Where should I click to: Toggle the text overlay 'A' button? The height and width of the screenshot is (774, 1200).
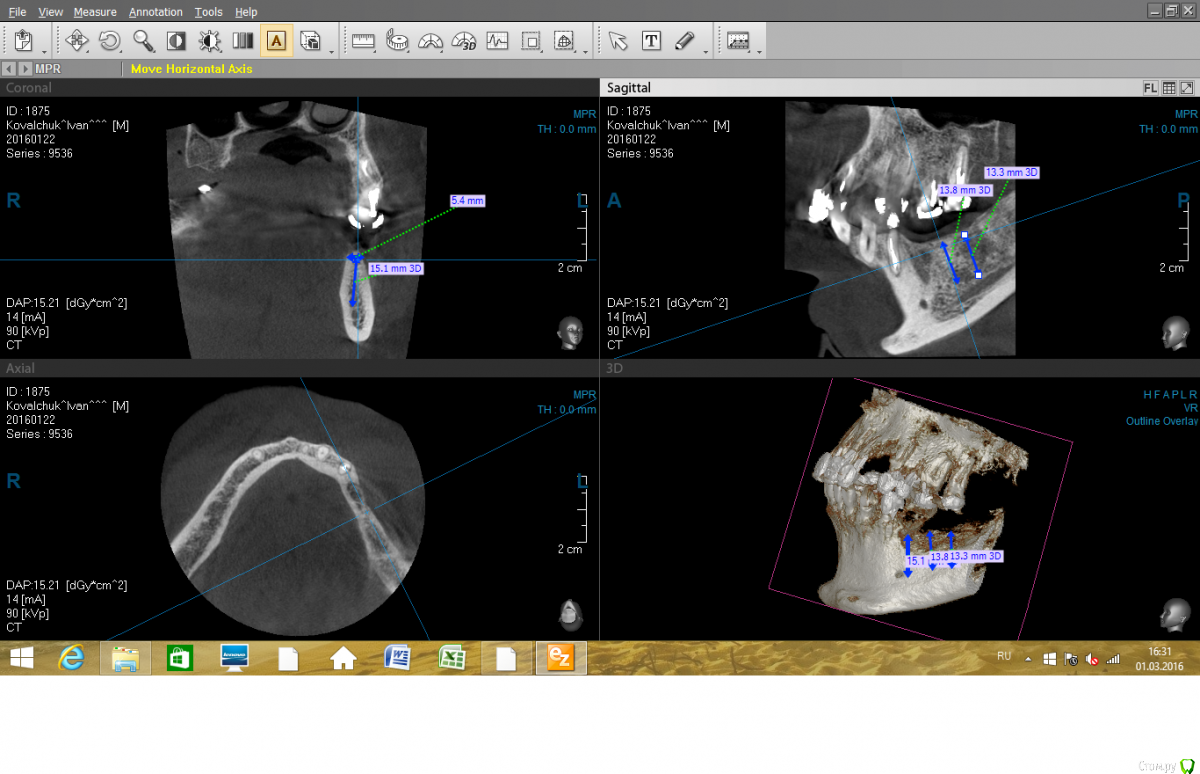click(x=277, y=41)
